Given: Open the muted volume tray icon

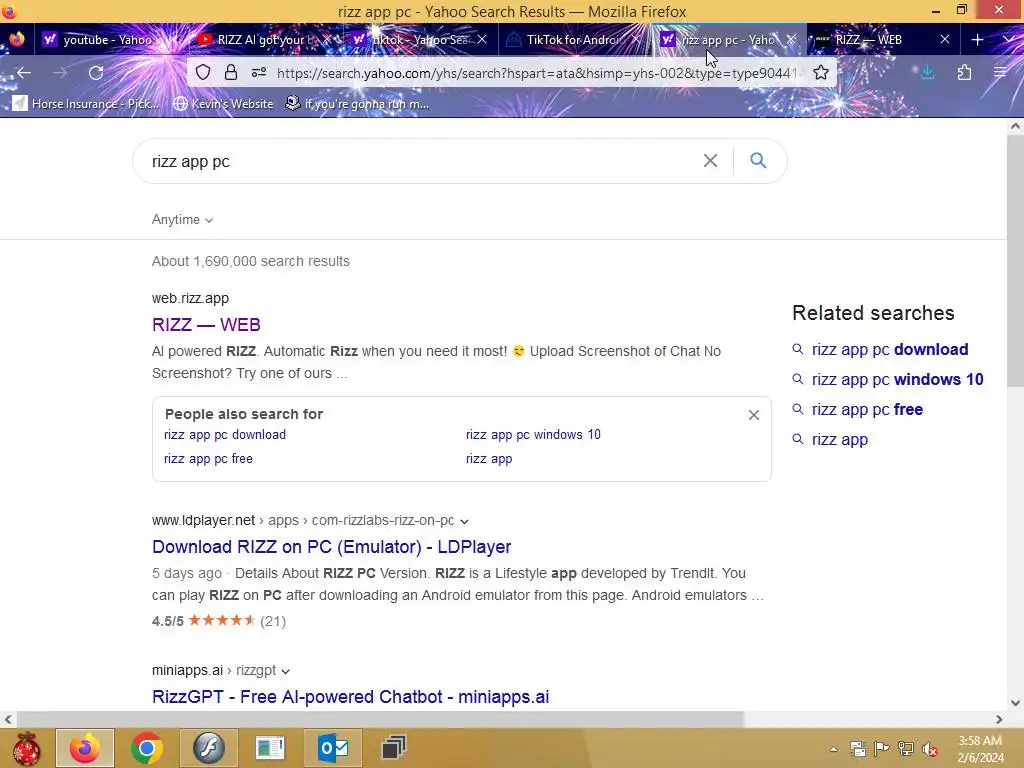Looking at the screenshot, I should [929, 749].
